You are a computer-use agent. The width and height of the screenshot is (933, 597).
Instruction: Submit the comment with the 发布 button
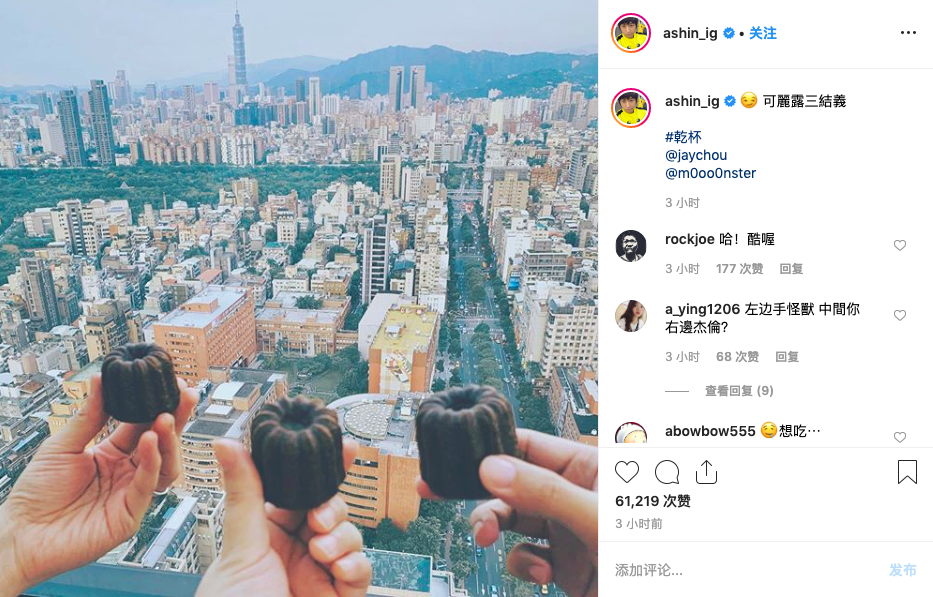point(902,570)
